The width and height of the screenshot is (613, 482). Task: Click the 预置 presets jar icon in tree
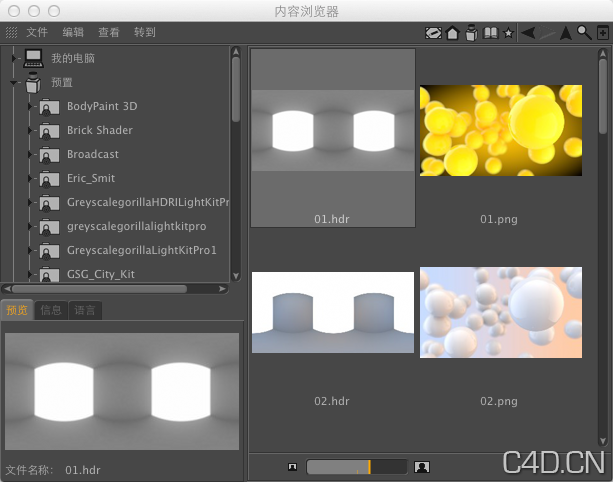click(x=33, y=82)
